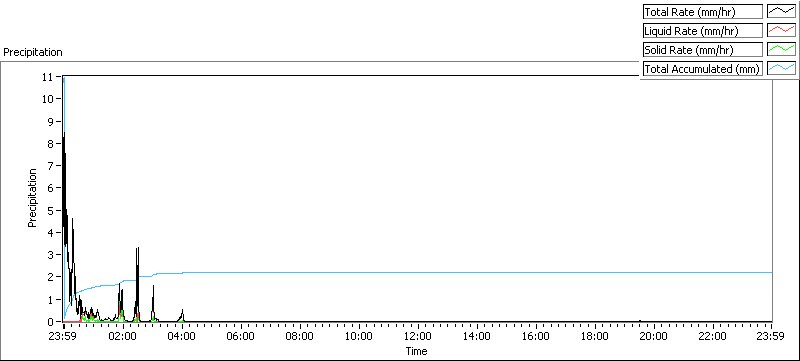The height and width of the screenshot is (361, 800).
Task: Click the 12:00 time axis marker
Action: [x=418, y=336]
